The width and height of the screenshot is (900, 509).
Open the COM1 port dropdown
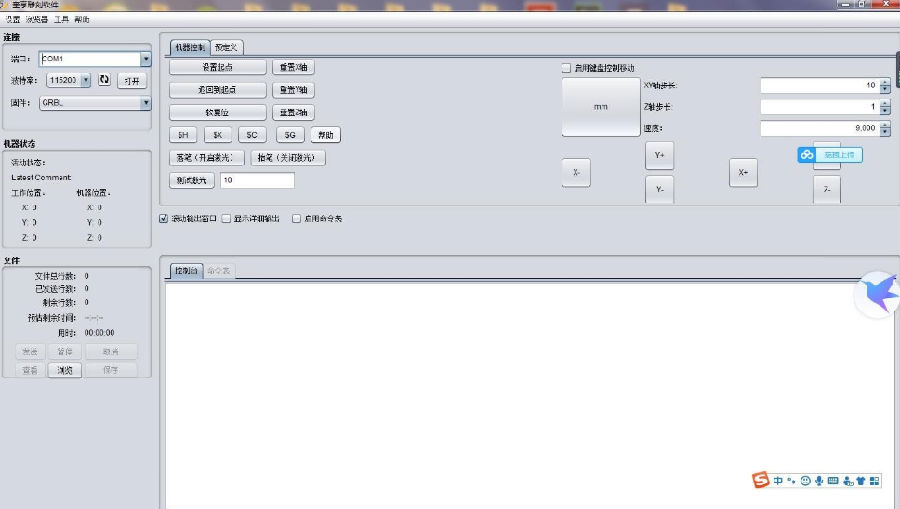(x=146, y=59)
